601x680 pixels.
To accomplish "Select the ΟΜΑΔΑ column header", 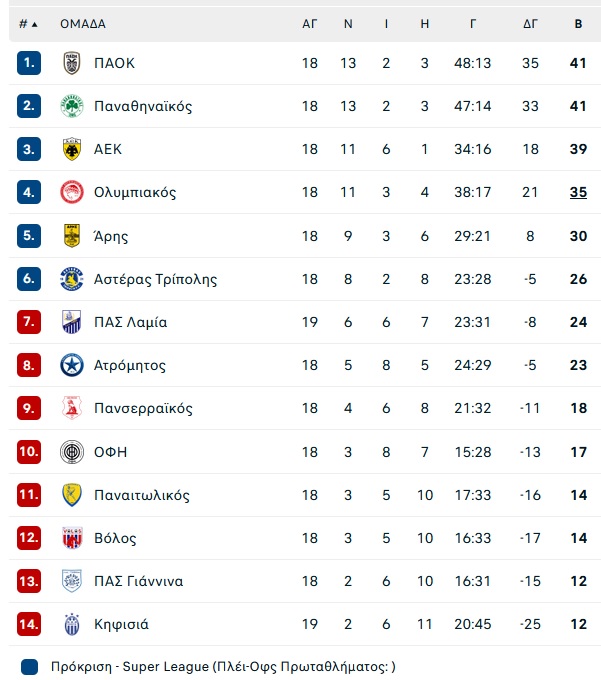I will (83, 24).
